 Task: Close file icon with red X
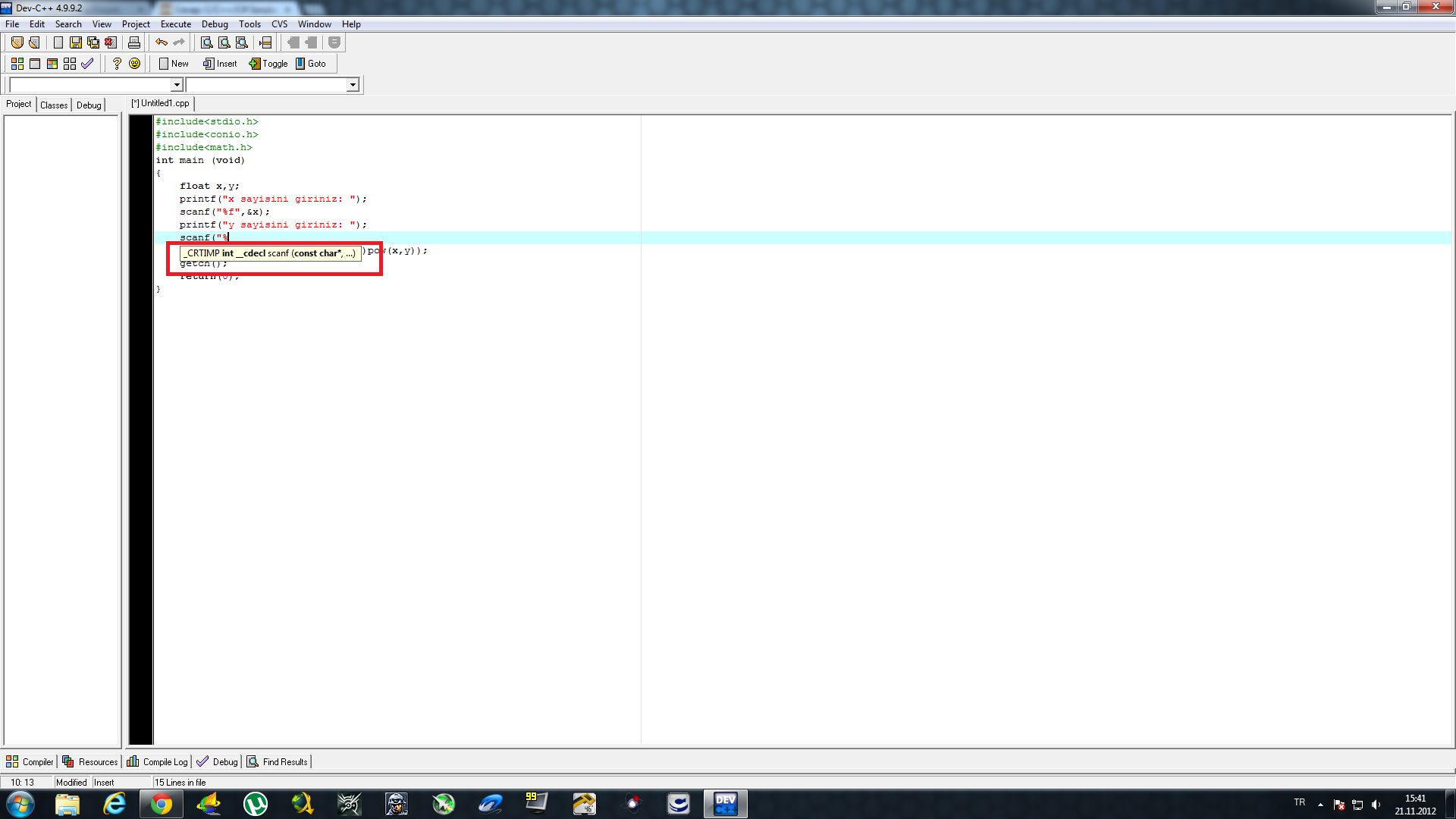tap(111, 42)
